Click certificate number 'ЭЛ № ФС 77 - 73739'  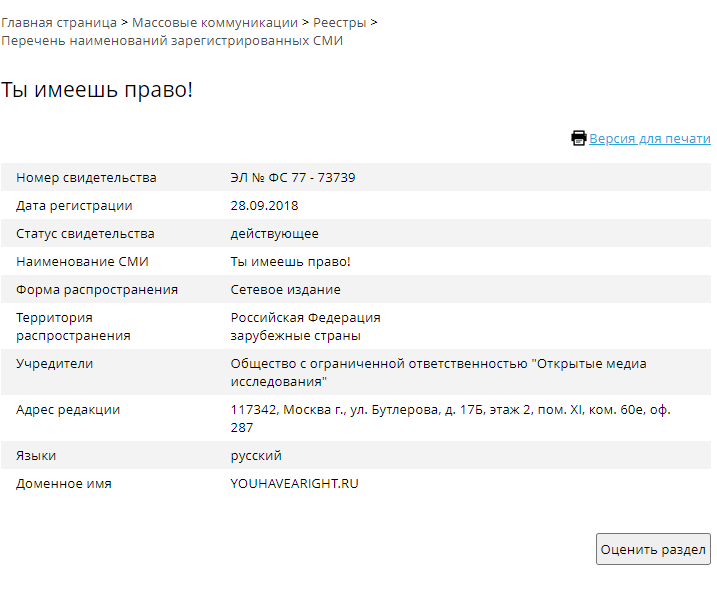click(x=293, y=178)
